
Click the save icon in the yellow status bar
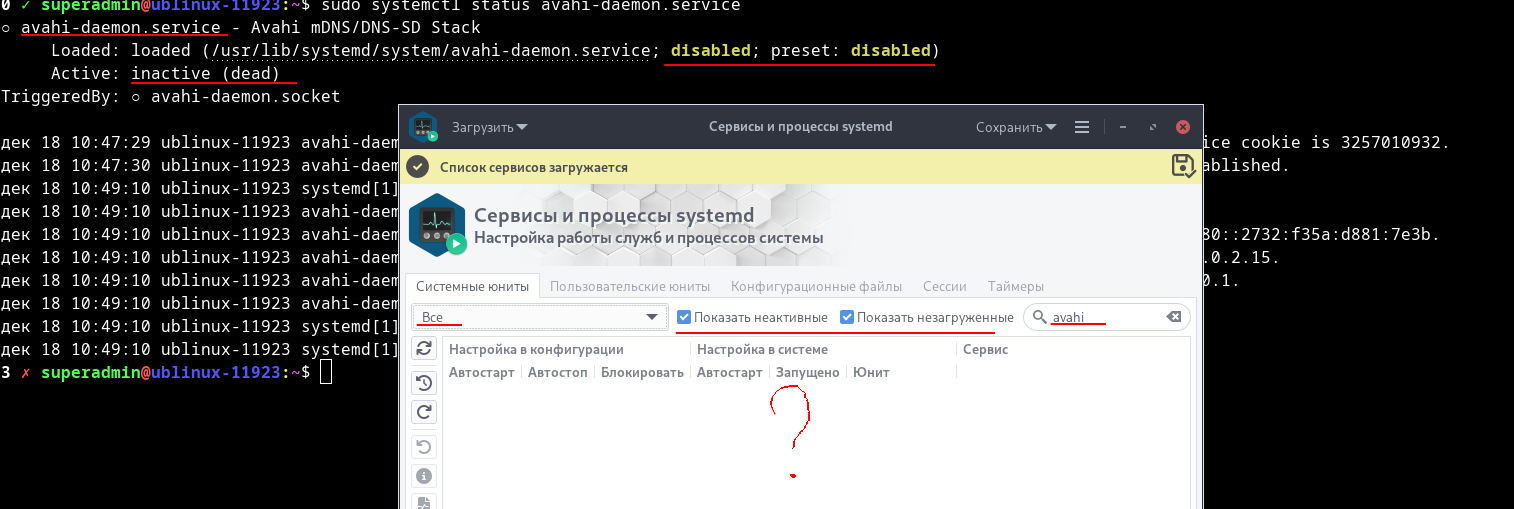coord(1183,166)
